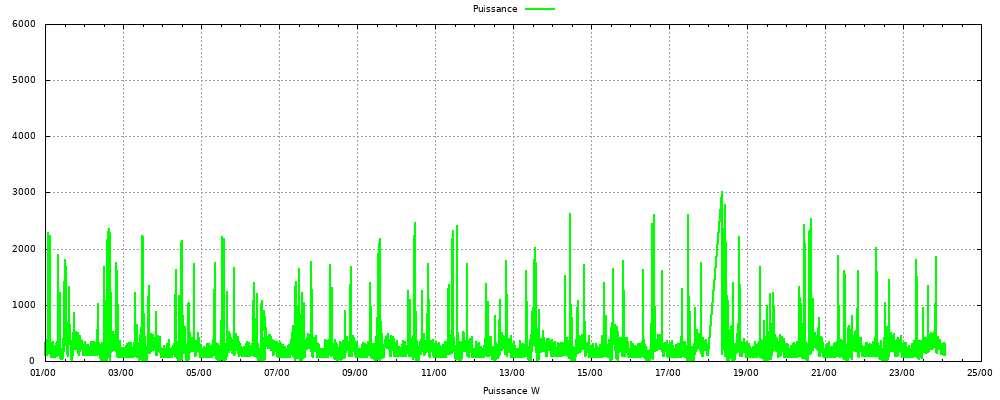
Task: Click the 6000 y-axis value label
Action: coord(23,24)
